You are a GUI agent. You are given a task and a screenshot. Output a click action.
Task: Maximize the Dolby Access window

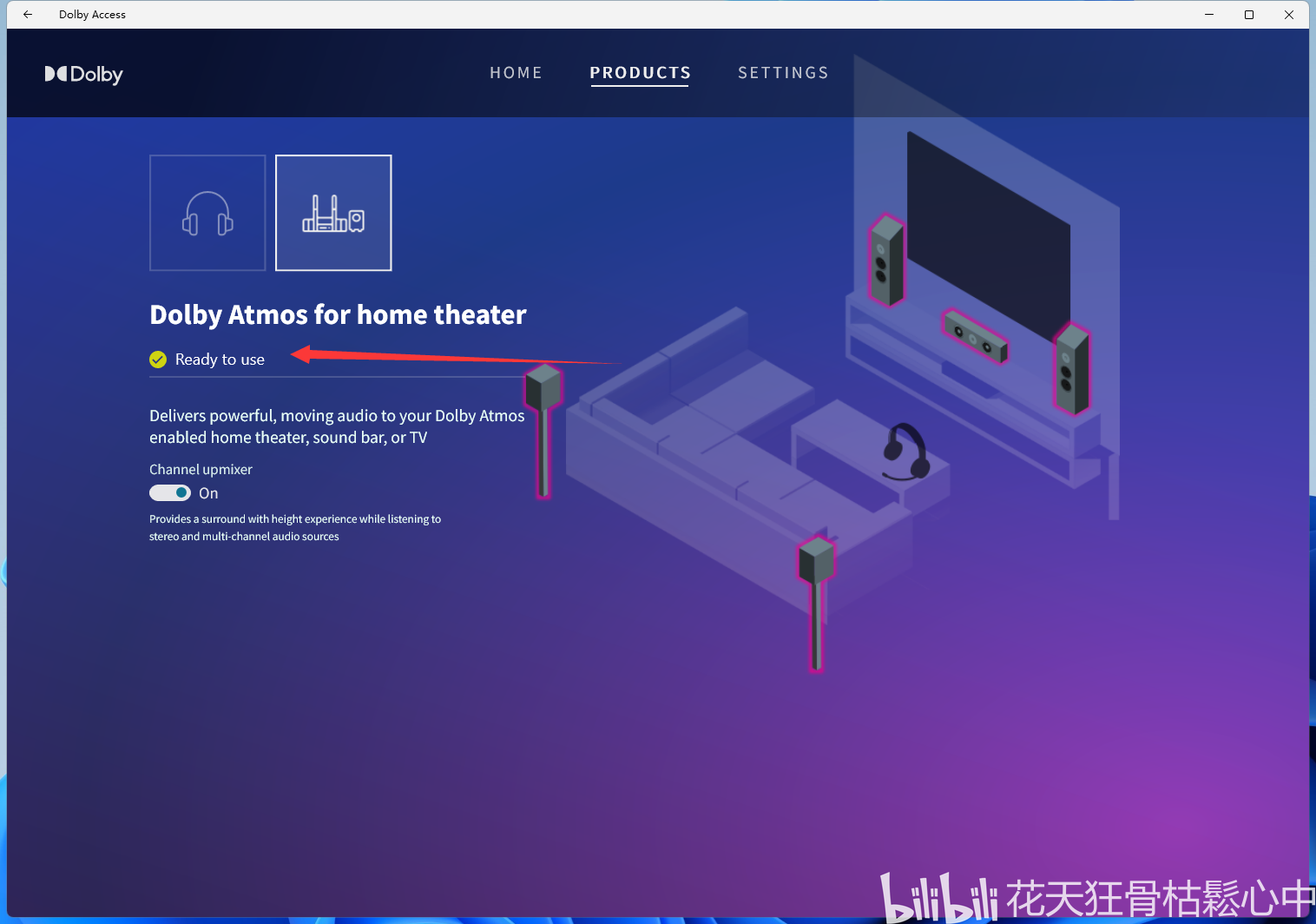pyautogui.click(x=1249, y=15)
